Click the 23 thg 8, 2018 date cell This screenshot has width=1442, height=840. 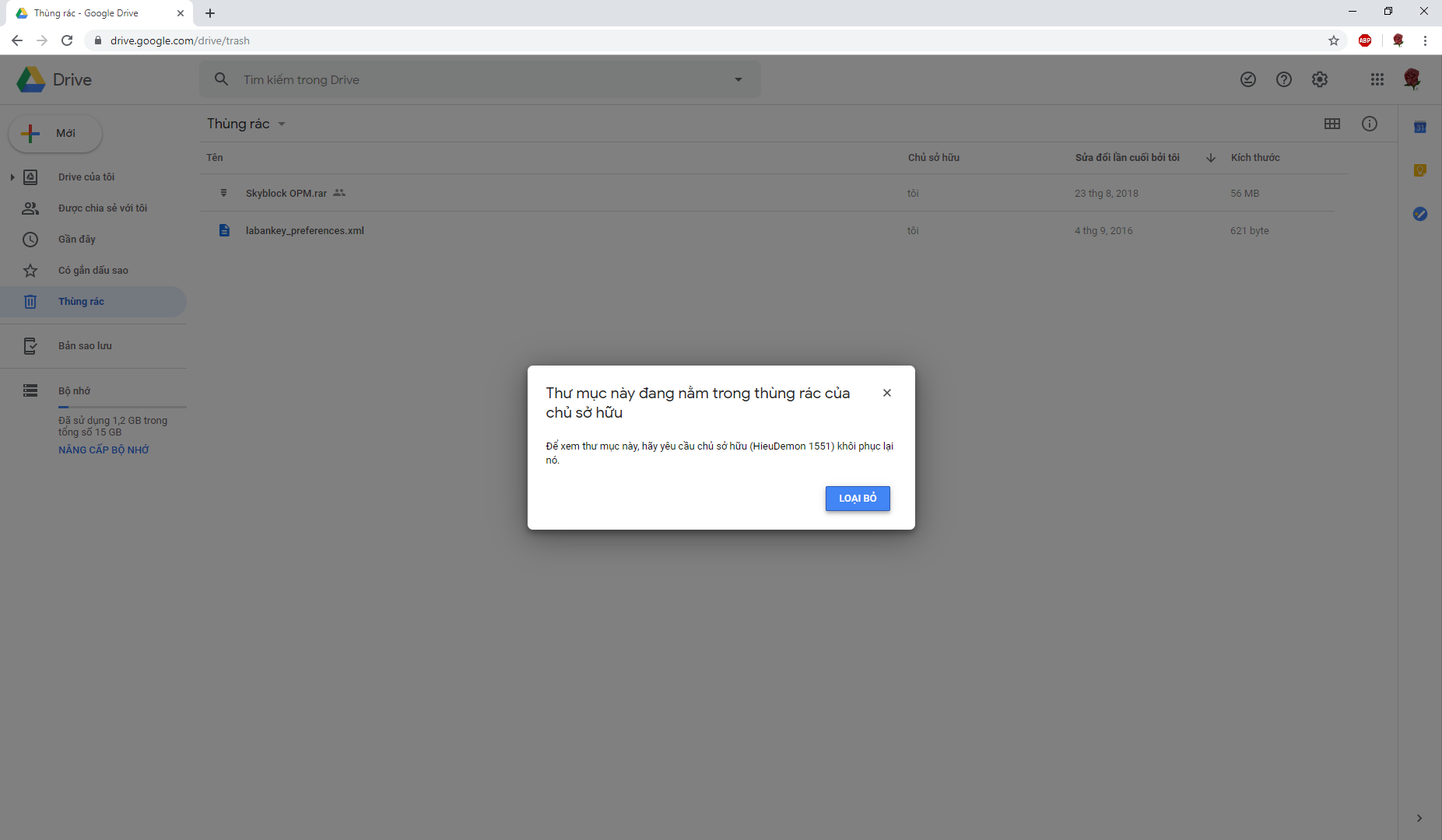tap(1106, 194)
